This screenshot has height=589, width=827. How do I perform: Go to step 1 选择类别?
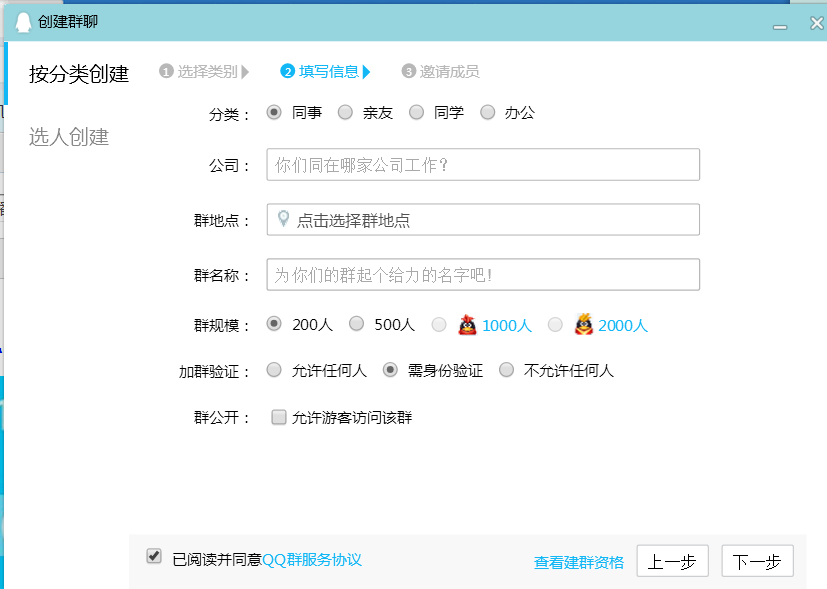(x=204, y=71)
